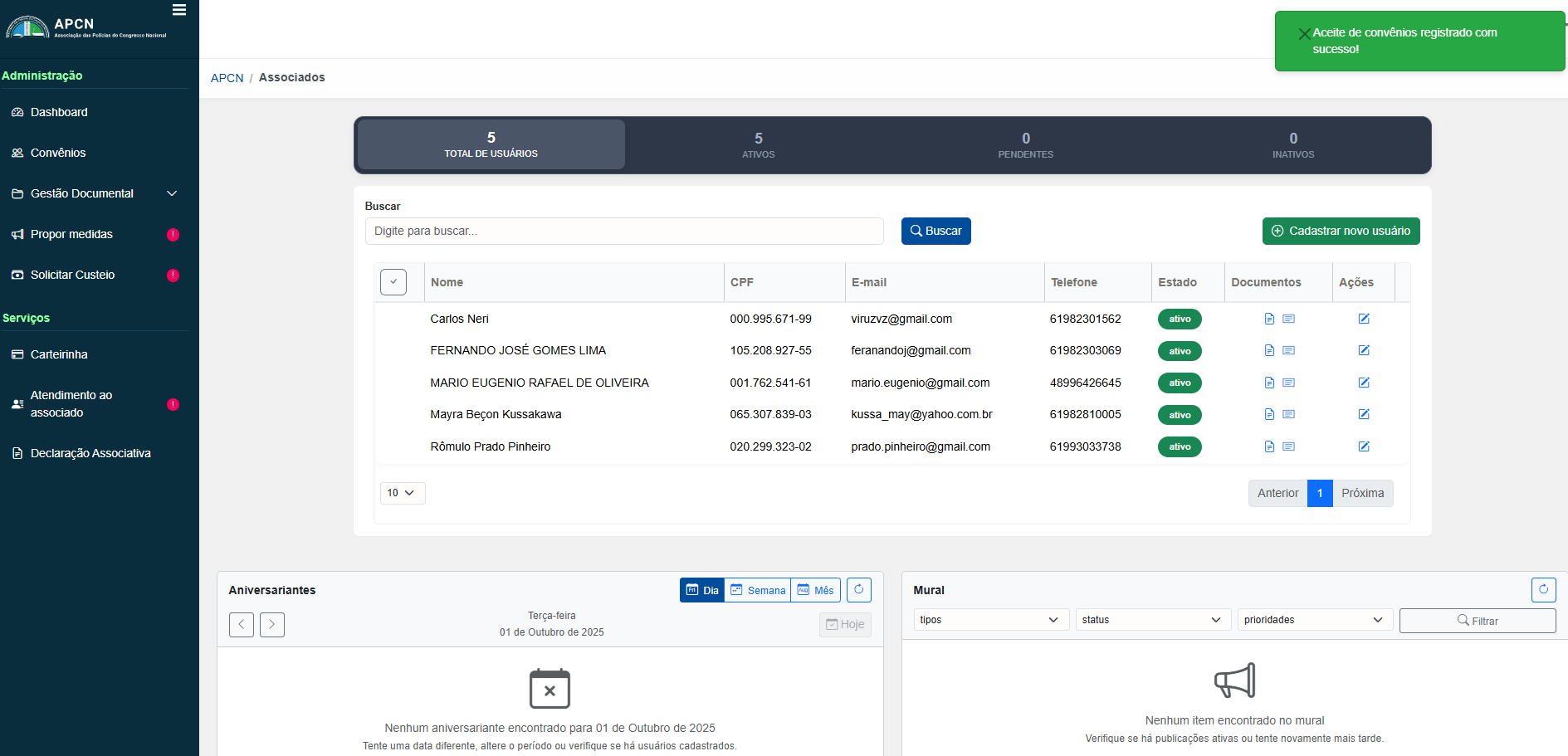Go to previous day in Aniversariantes
Screen dimensions: 1568x756
click(x=242, y=624)
